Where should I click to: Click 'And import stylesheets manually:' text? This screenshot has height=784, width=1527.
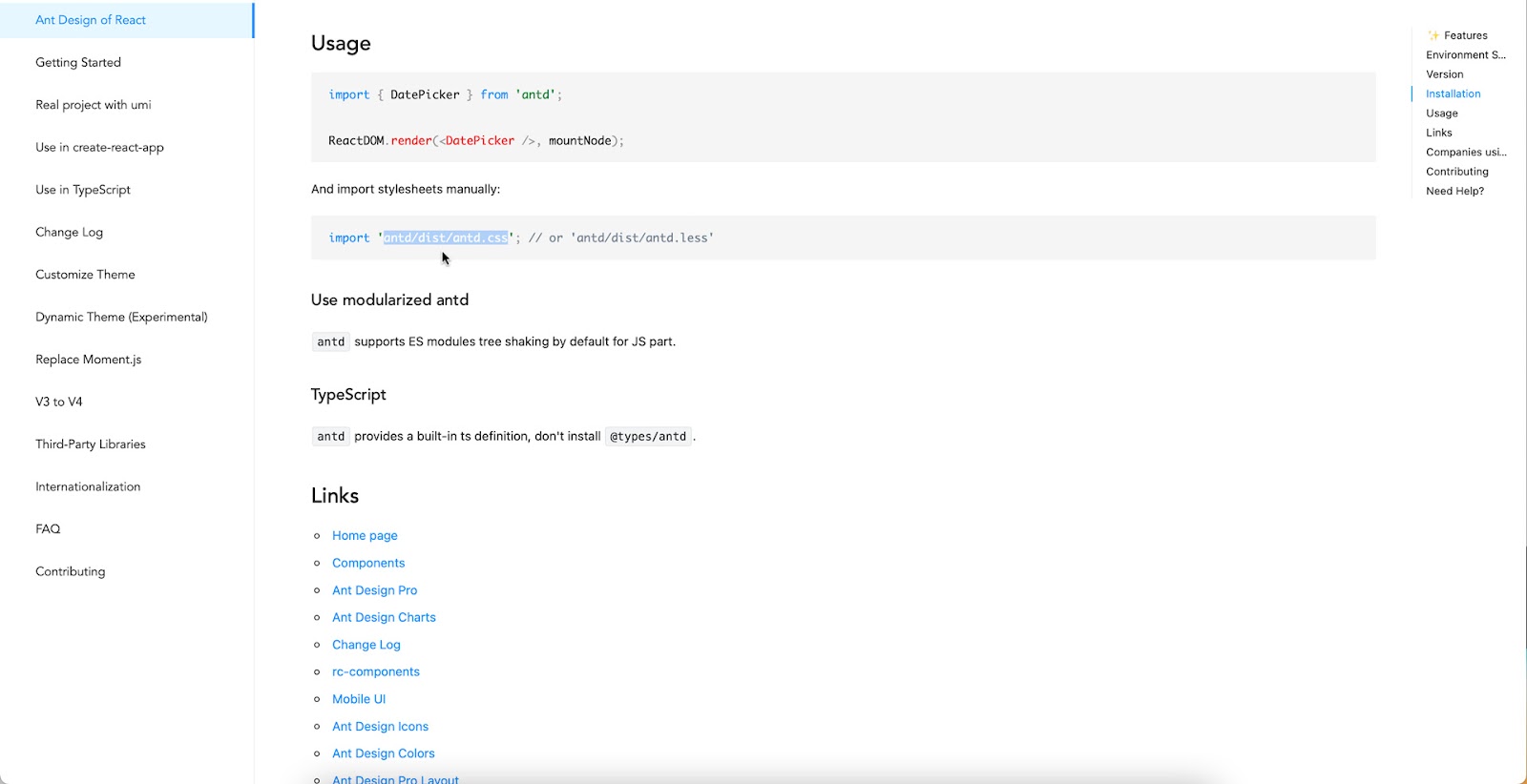tap(406, 190)
